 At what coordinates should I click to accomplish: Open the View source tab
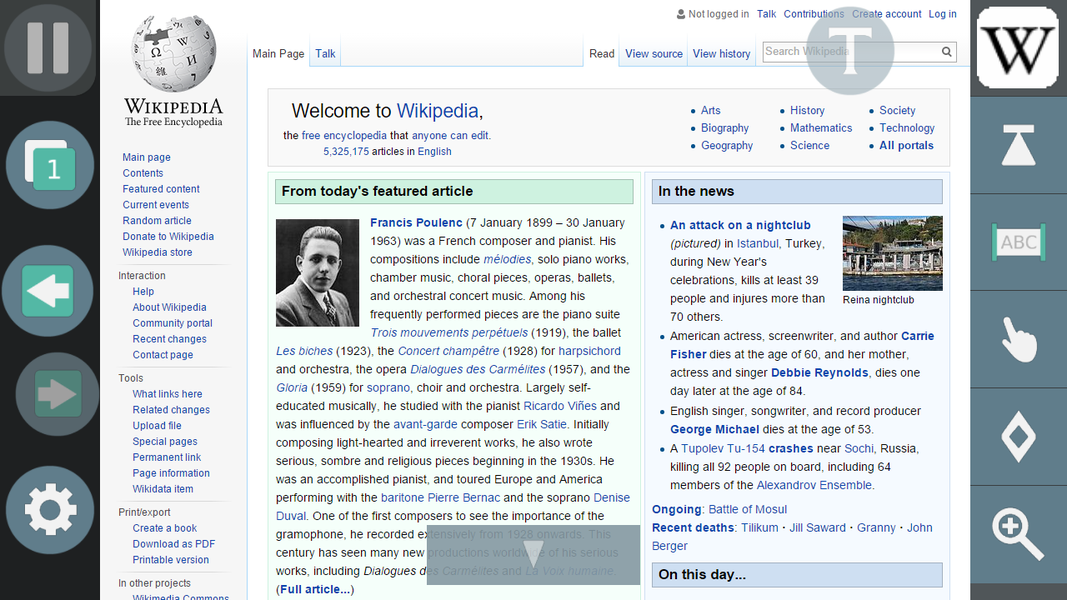pos(654,54)
